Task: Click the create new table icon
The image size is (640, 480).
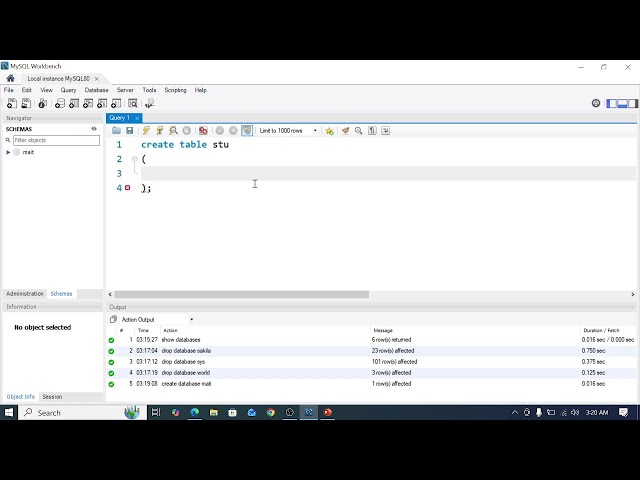Action: point(74,104)
